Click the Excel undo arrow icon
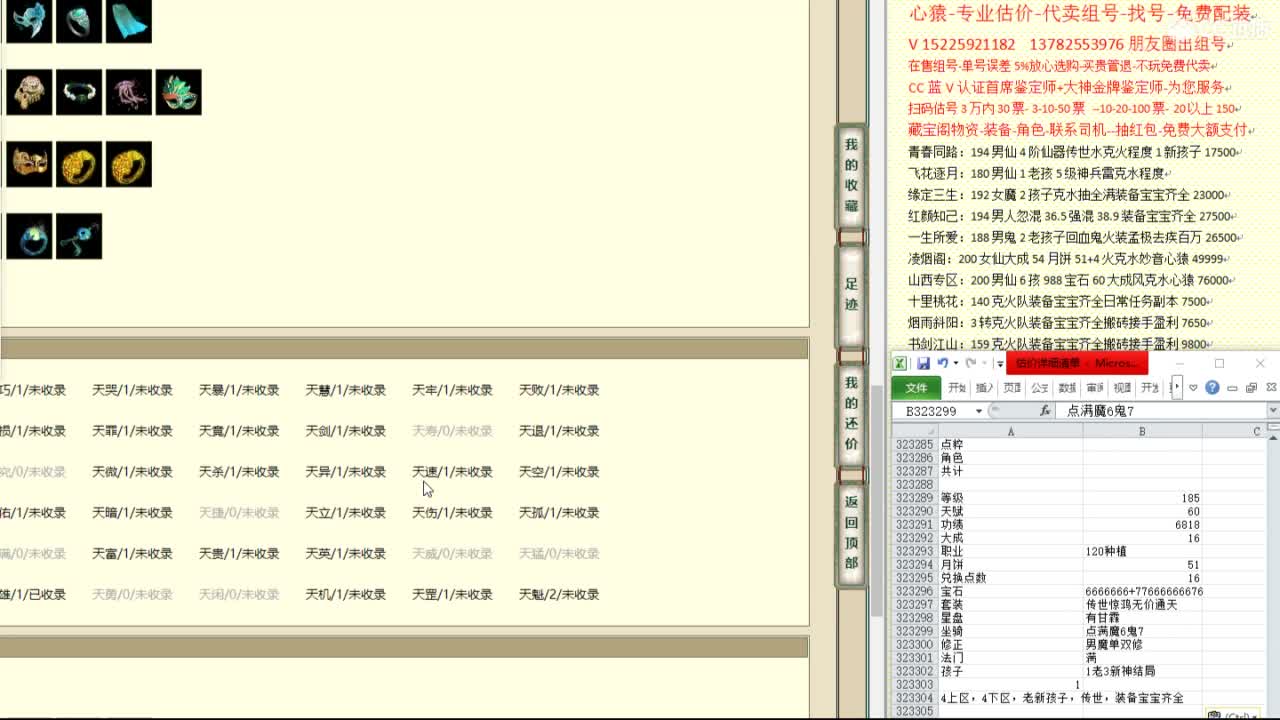Screen dimensions: 1280x720 (942, 363)
